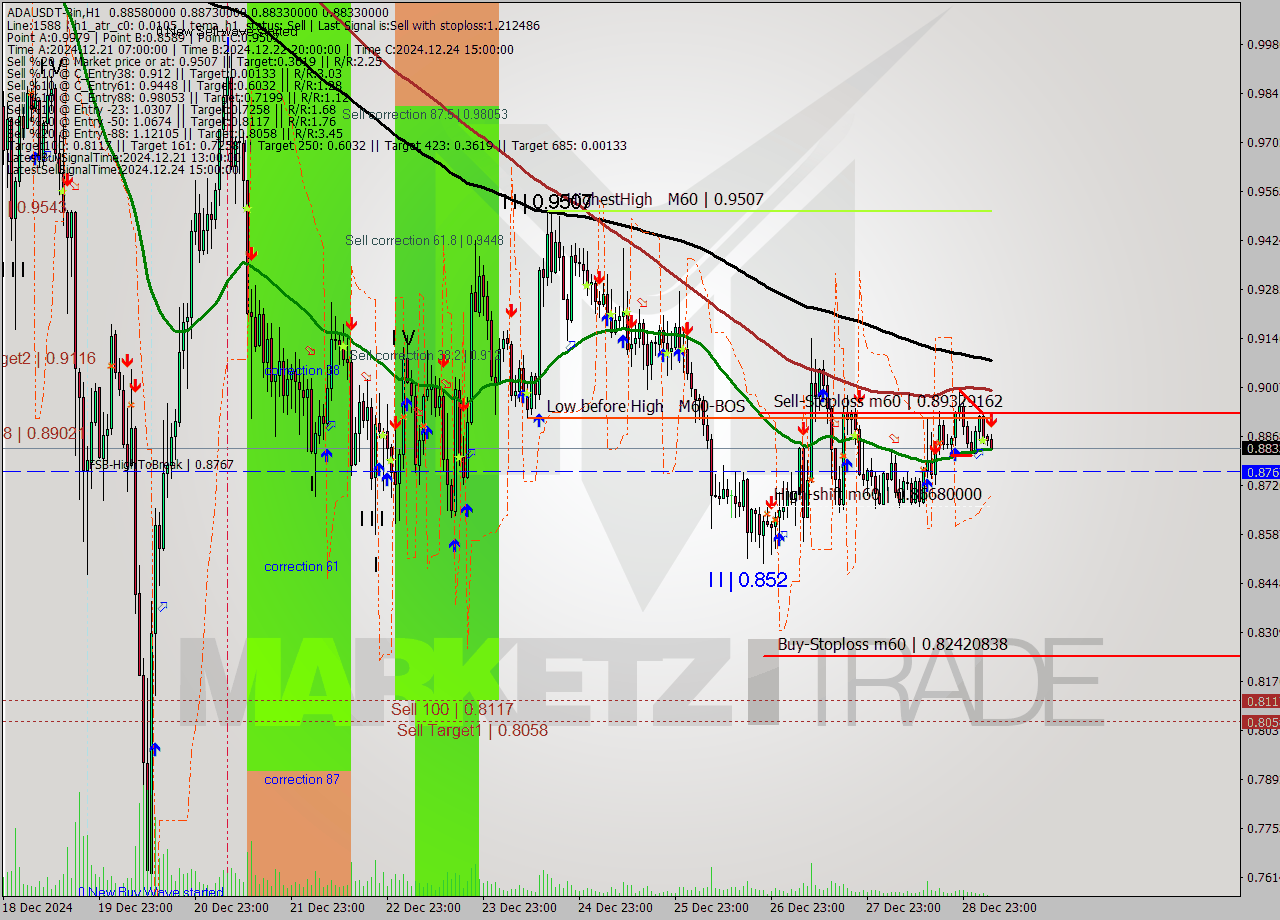The width and height of the screenshot is (1280, 920).
Task: Click the 'Low before High M60-BOS' label
Action: 645,406
